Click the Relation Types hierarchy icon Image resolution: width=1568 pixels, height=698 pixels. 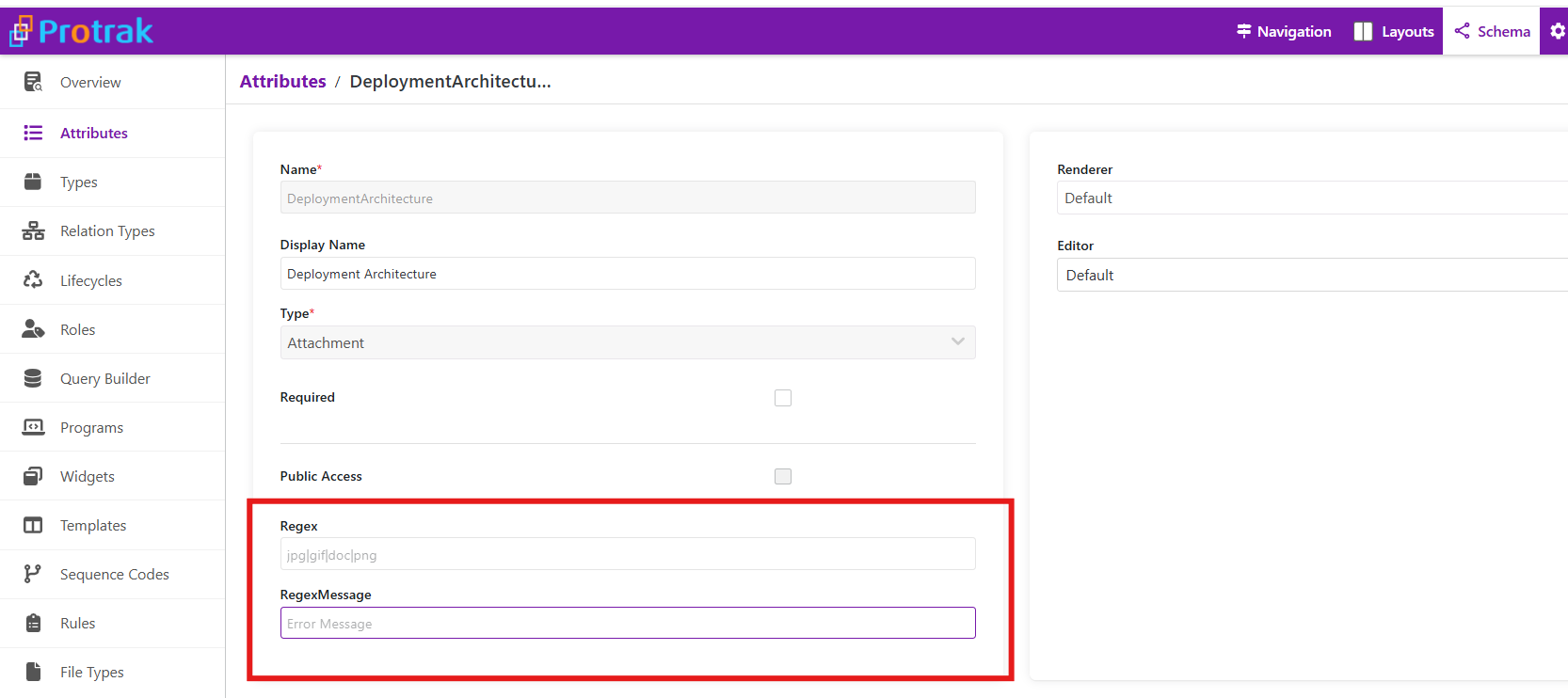click(33, 231)
